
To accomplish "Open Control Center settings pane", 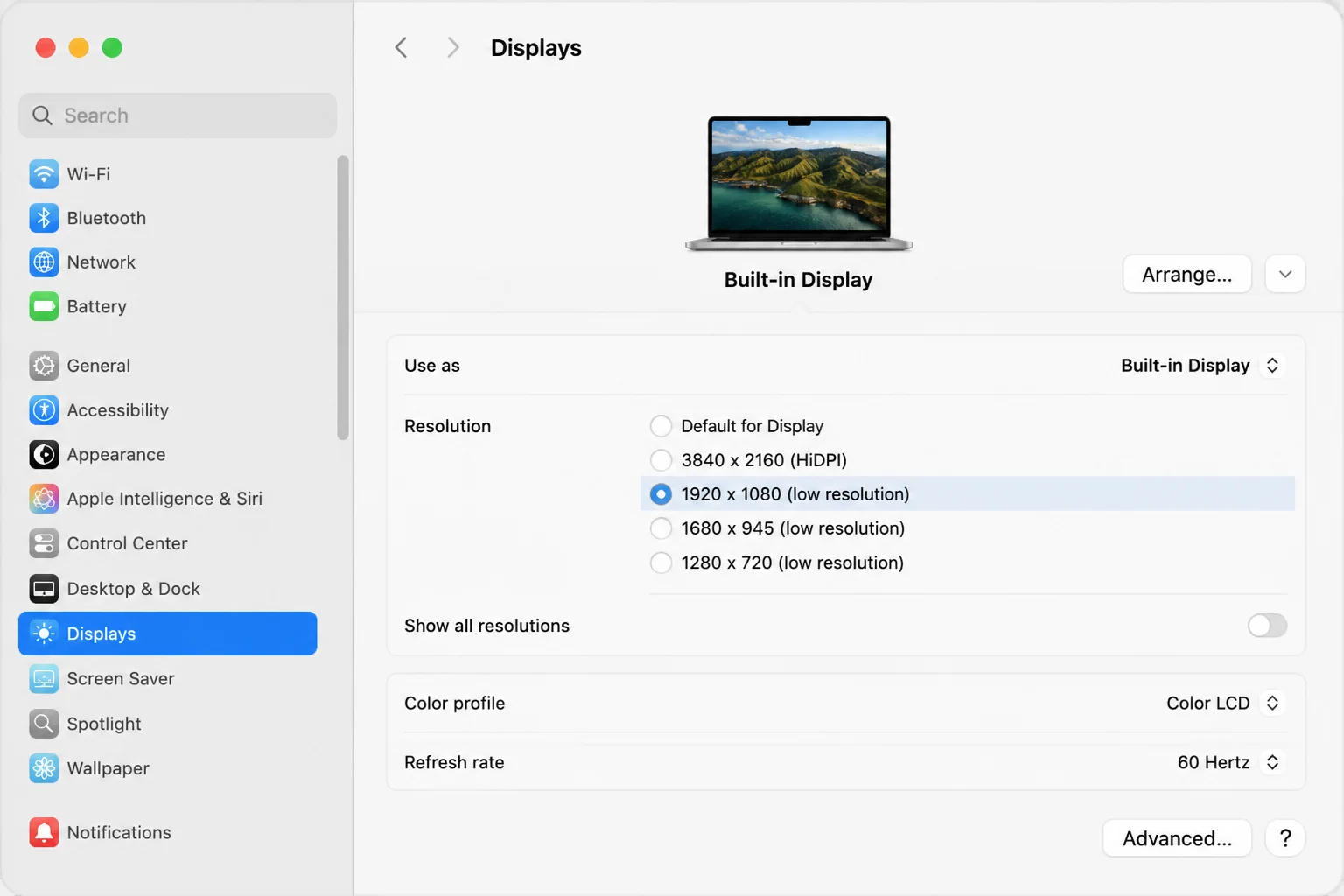I will [x=167, y=543].
